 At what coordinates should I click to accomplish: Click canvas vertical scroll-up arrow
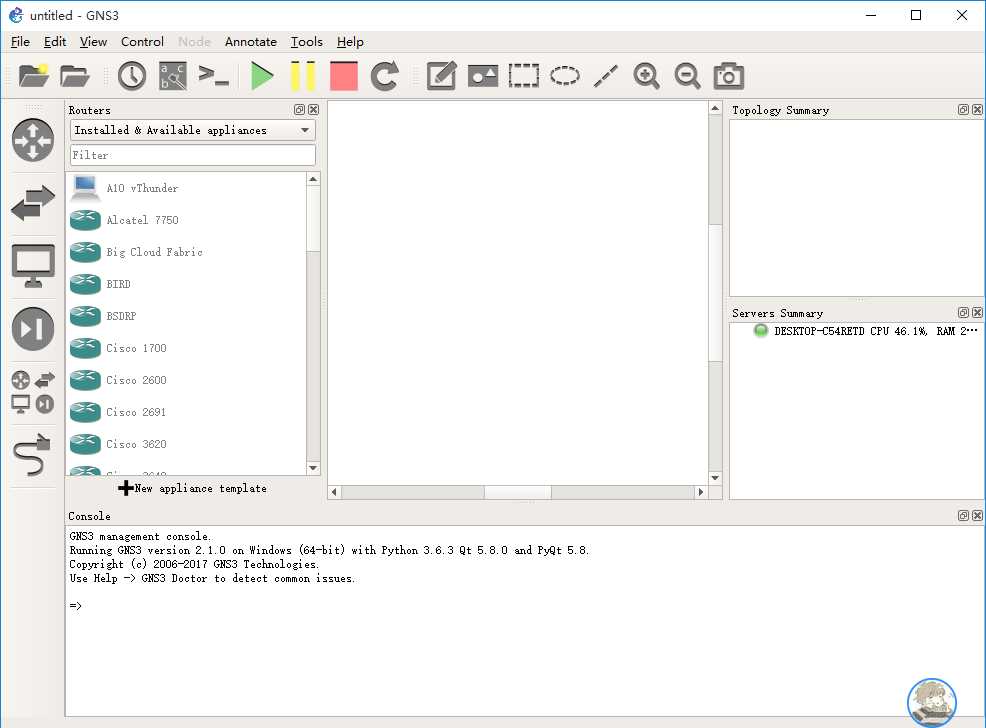715,108
